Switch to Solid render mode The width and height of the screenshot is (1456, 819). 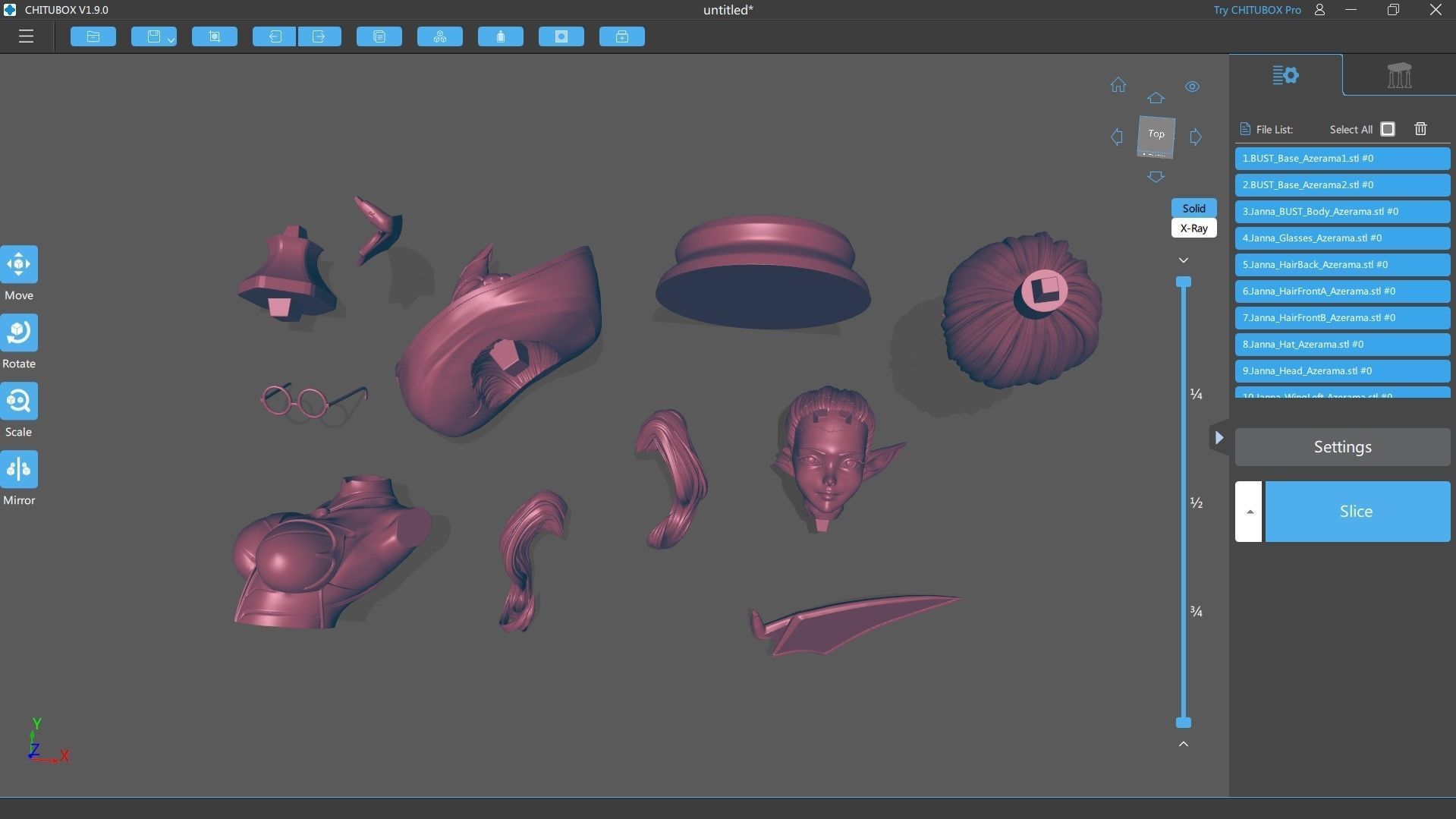pyautogui.click(x=1193, y=208)
